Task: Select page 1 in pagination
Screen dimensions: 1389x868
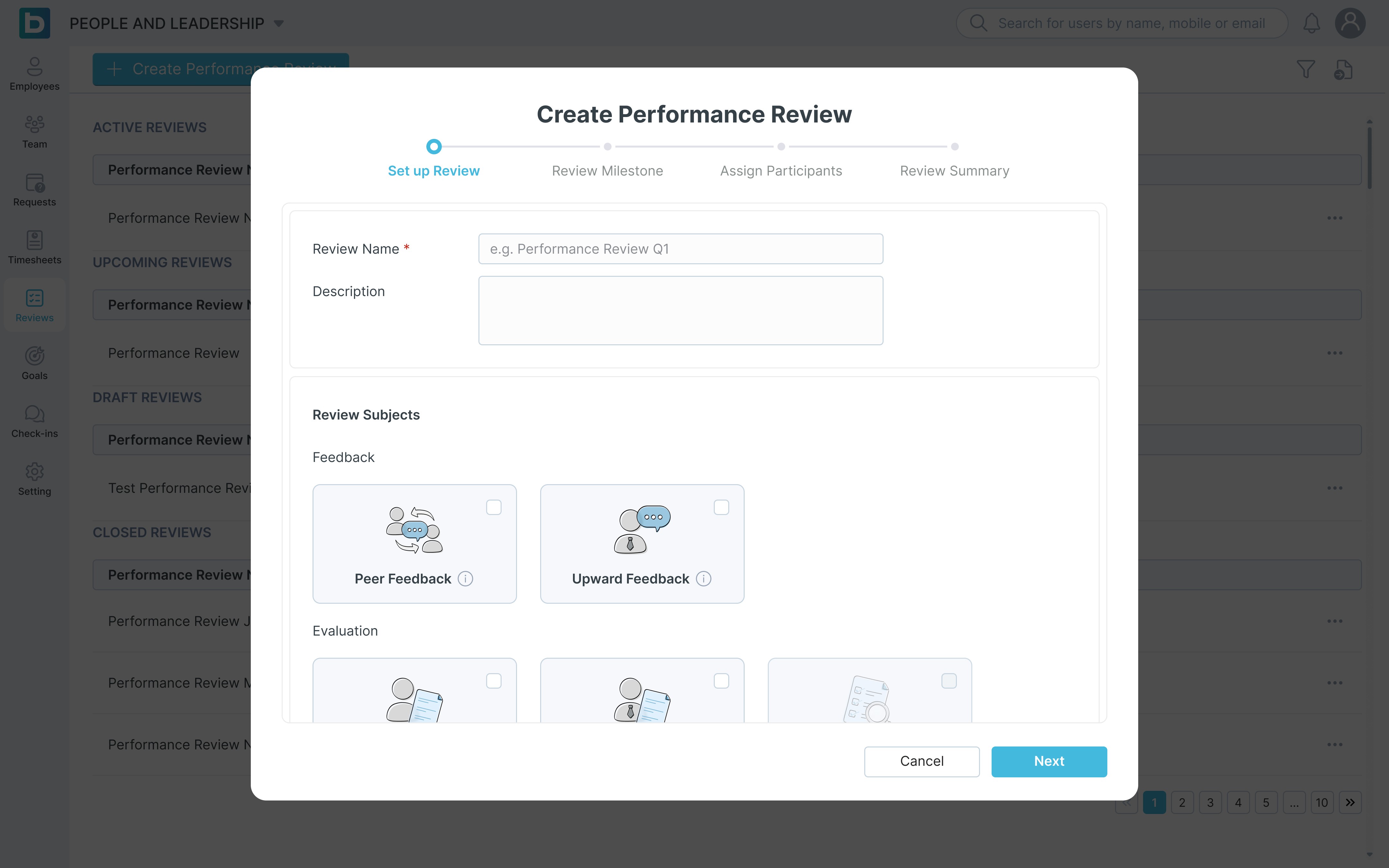Action: (1154, 802)
